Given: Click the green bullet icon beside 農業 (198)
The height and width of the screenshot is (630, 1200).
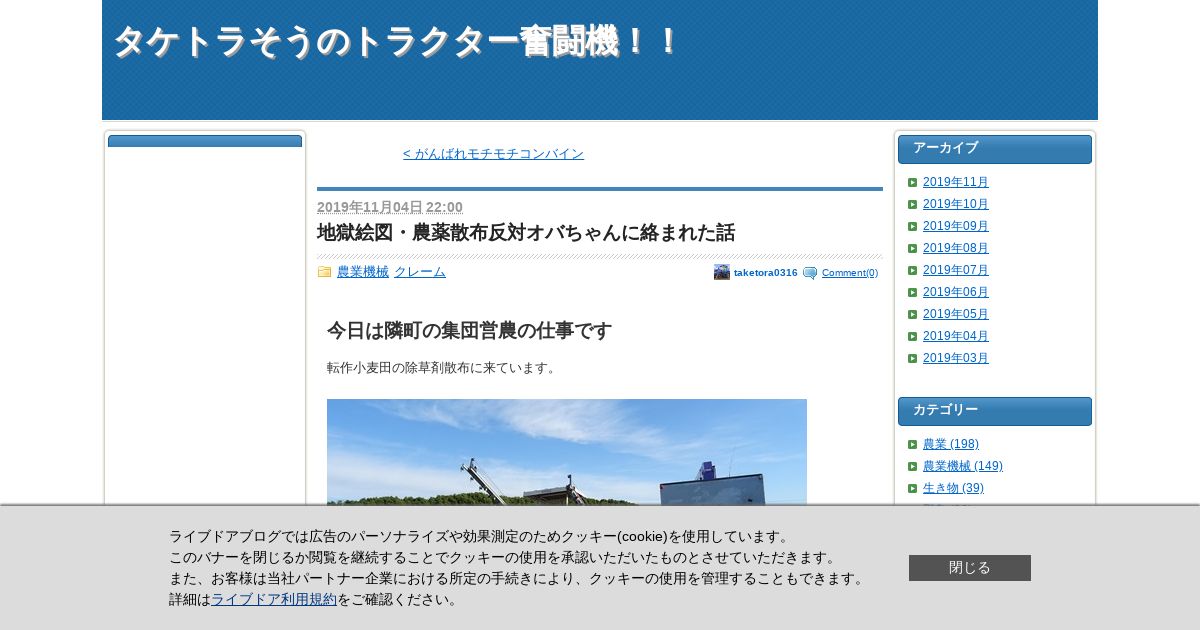Looking at the screenshot, I should pyautogui.click(x=913, y=444).
